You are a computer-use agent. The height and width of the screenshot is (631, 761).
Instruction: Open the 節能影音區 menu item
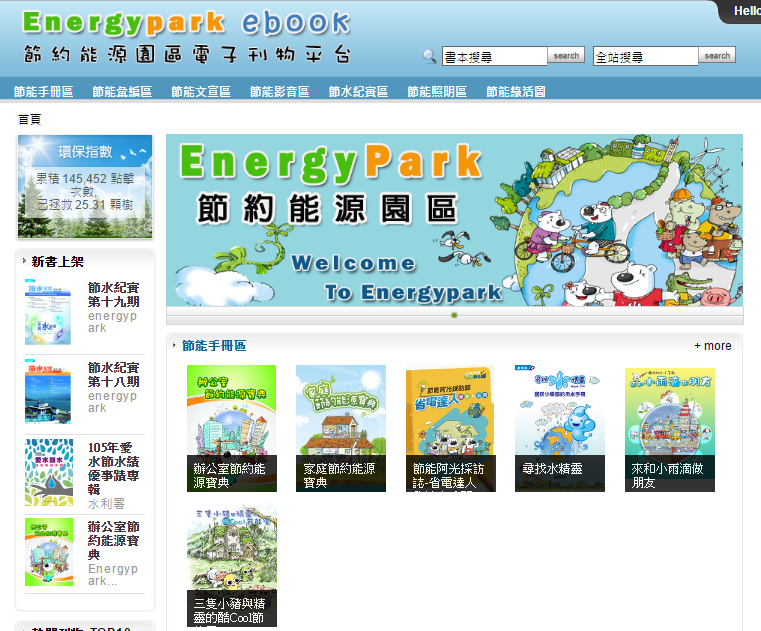tap(280, 92)
